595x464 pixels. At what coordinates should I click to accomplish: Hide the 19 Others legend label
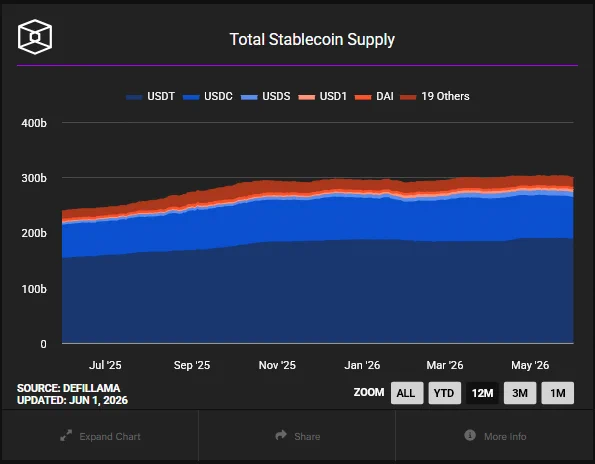tap(445, 96)
